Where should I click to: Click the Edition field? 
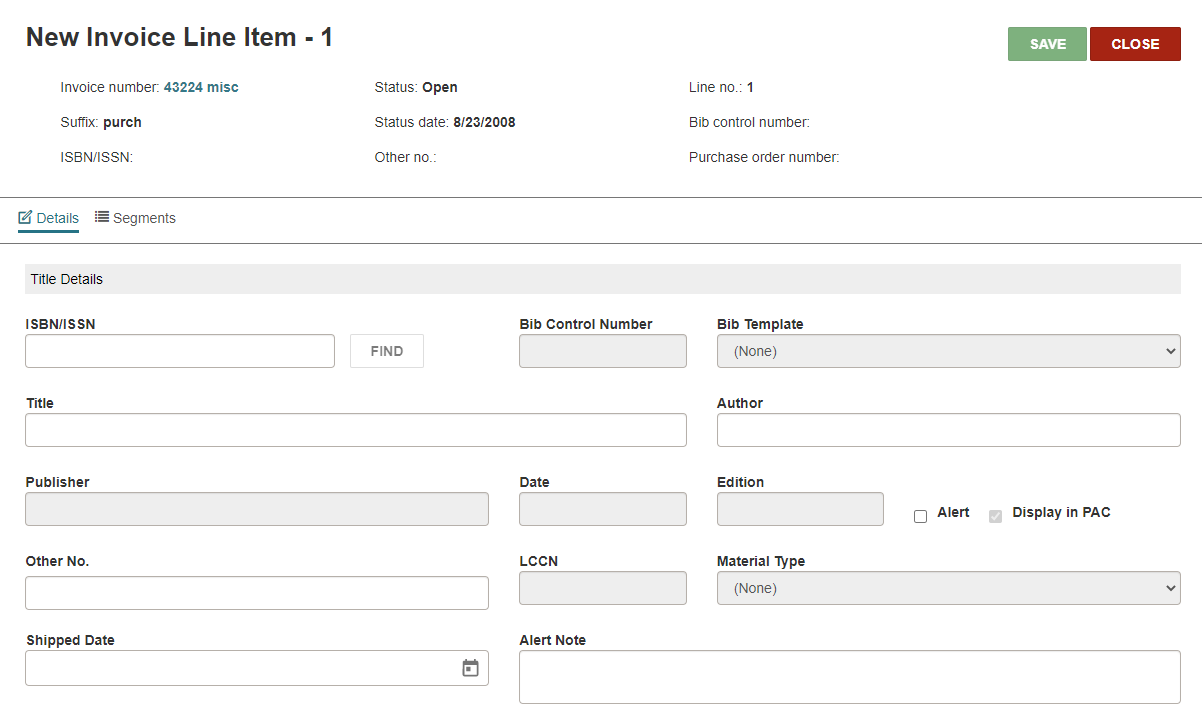coord(800,509)
